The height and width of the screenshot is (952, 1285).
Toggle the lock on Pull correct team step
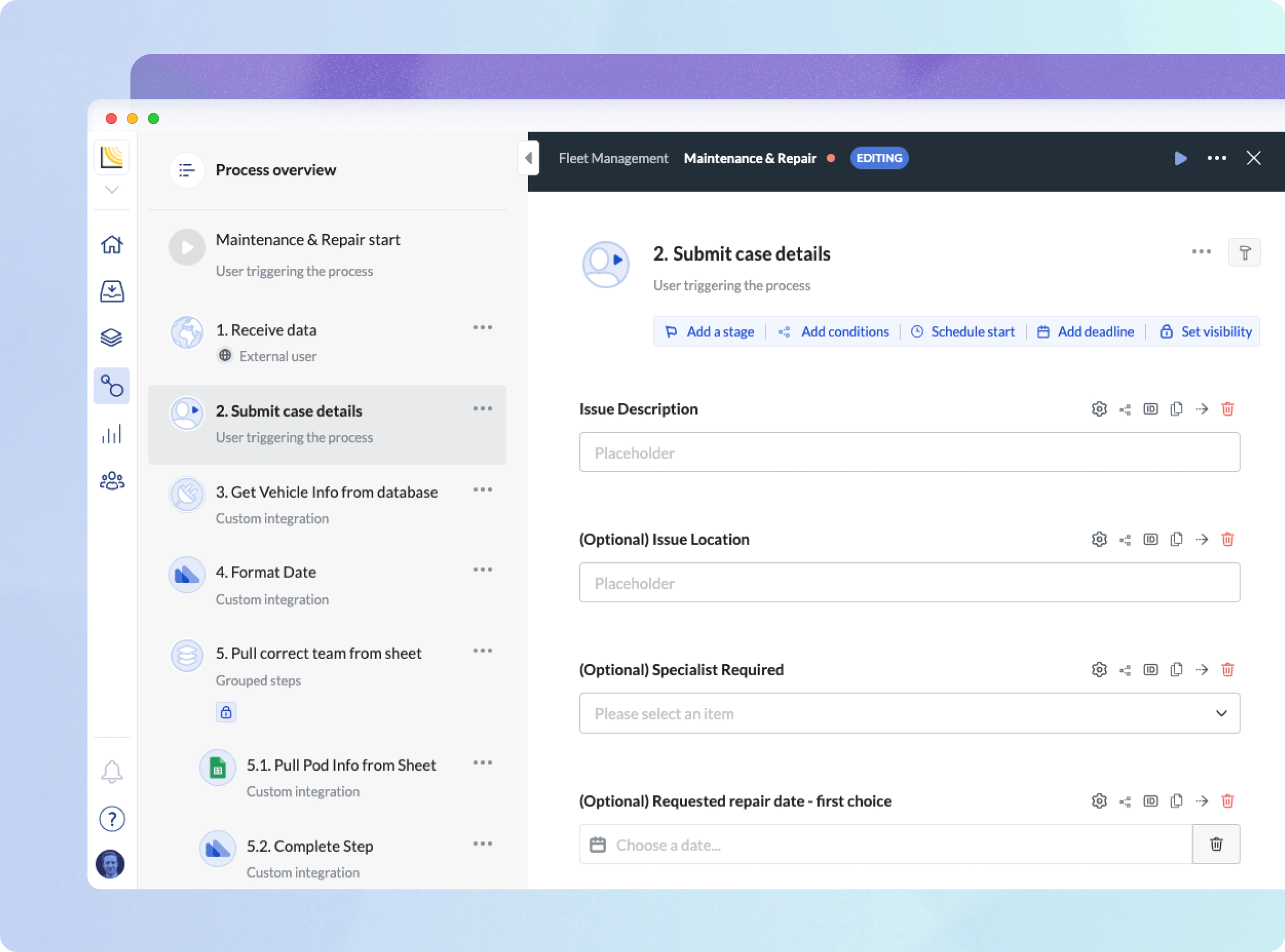click(226, 712)
